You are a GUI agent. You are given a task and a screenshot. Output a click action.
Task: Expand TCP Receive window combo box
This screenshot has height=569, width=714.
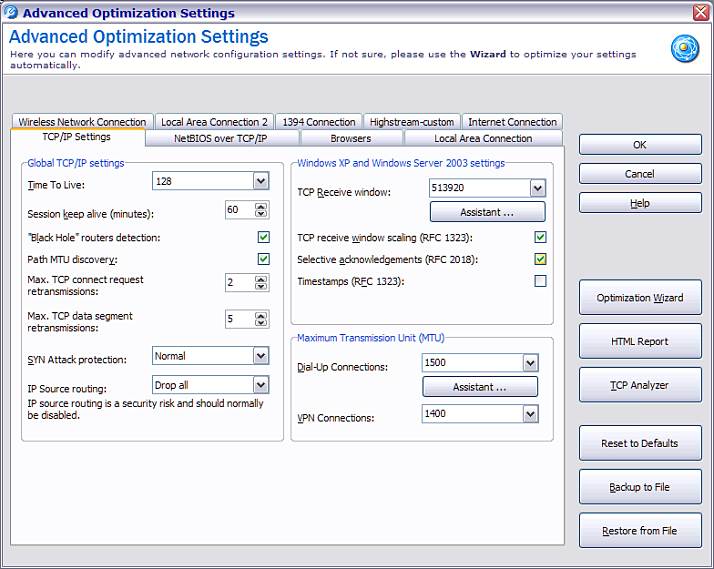(x=537, y=188)
